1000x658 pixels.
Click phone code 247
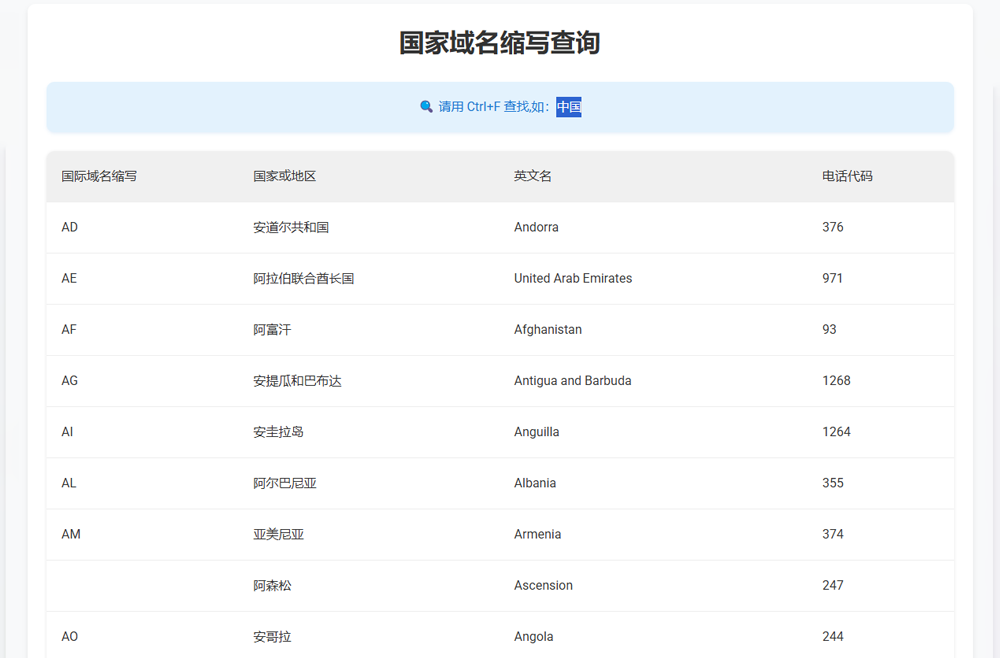point(833,585)
